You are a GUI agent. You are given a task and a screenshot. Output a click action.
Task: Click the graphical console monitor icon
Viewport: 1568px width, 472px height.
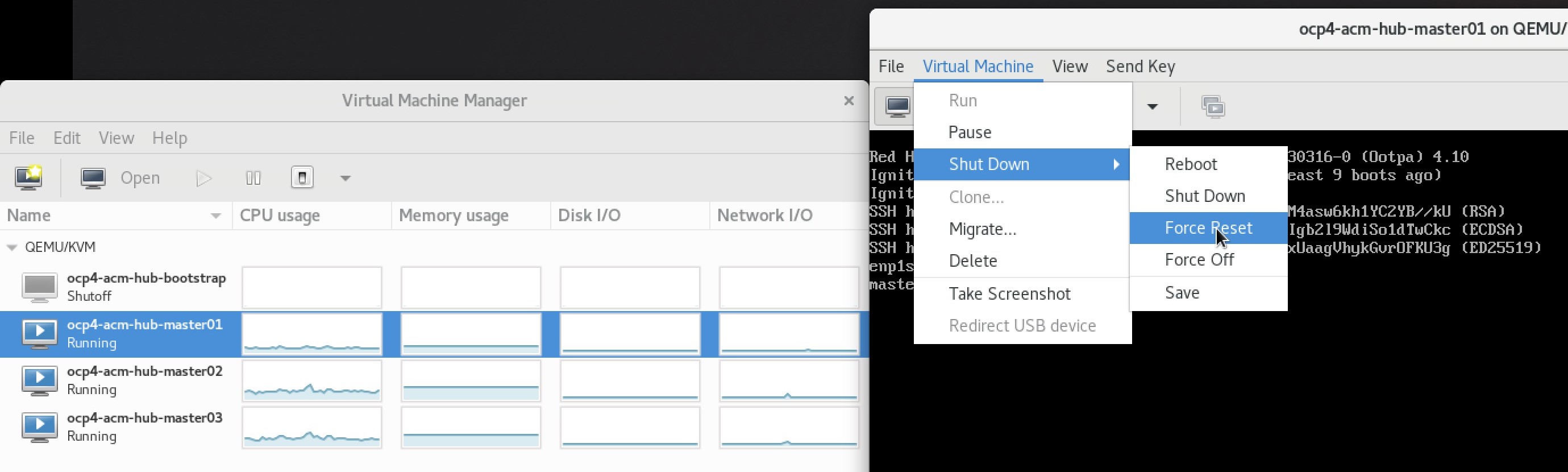(897, 106)
